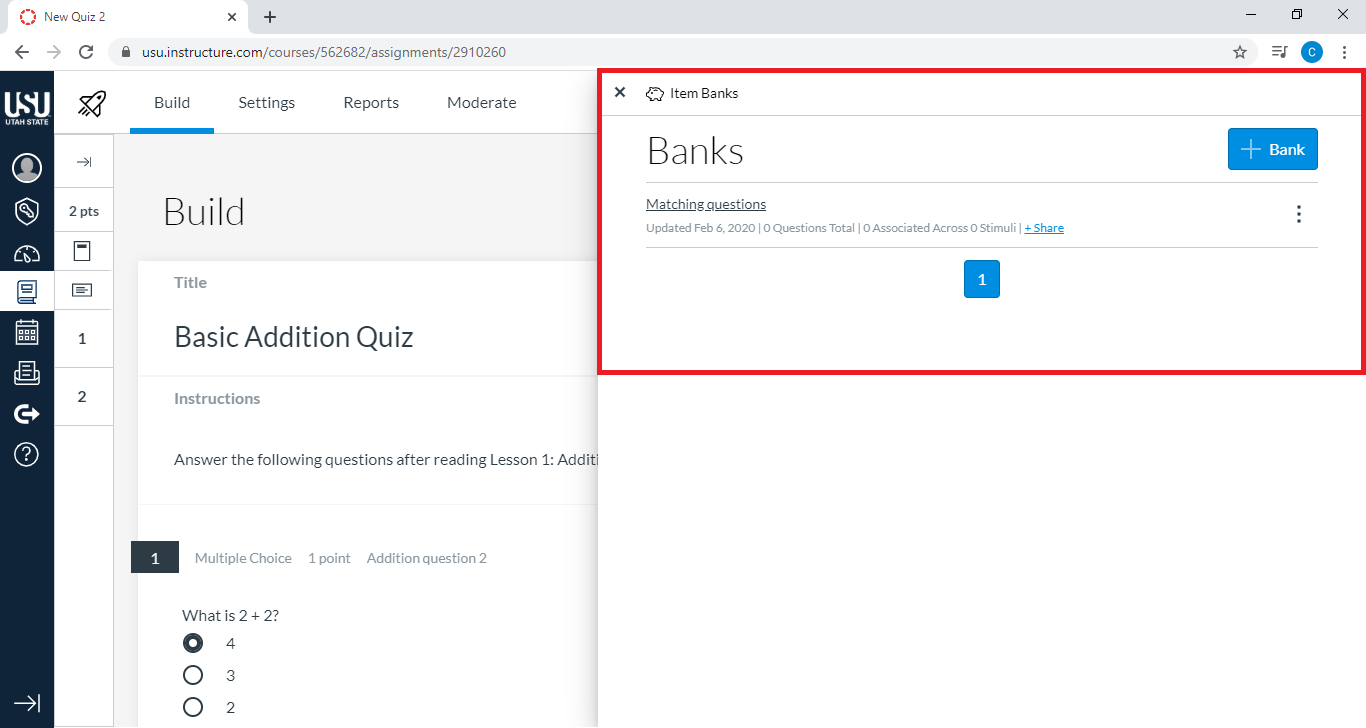Open the Matching questions bank link
Viewport: 1366px width, 728px height.
point(706,203)
